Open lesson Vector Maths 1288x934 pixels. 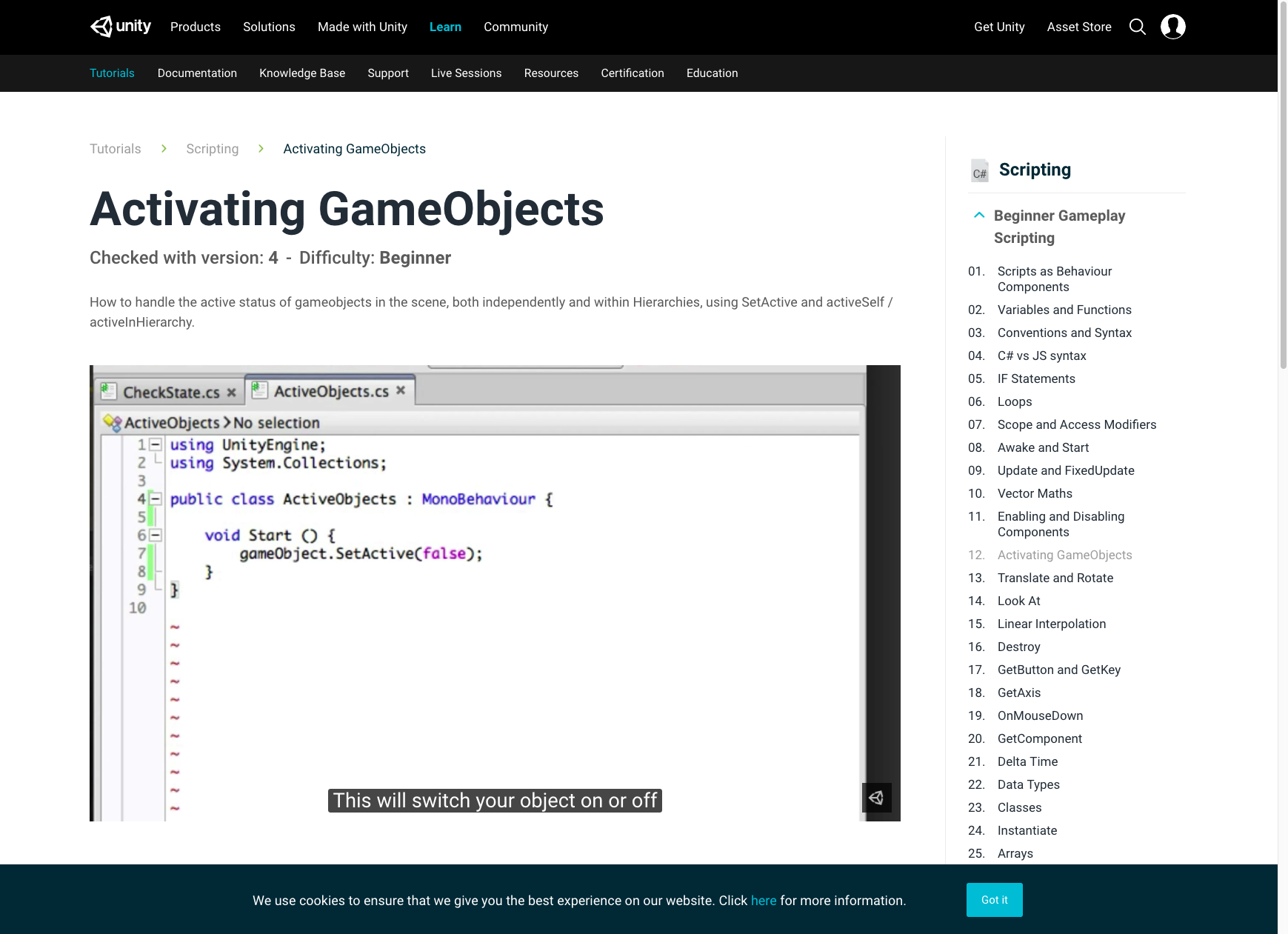pyautogui.click(x=1035, y=493)
